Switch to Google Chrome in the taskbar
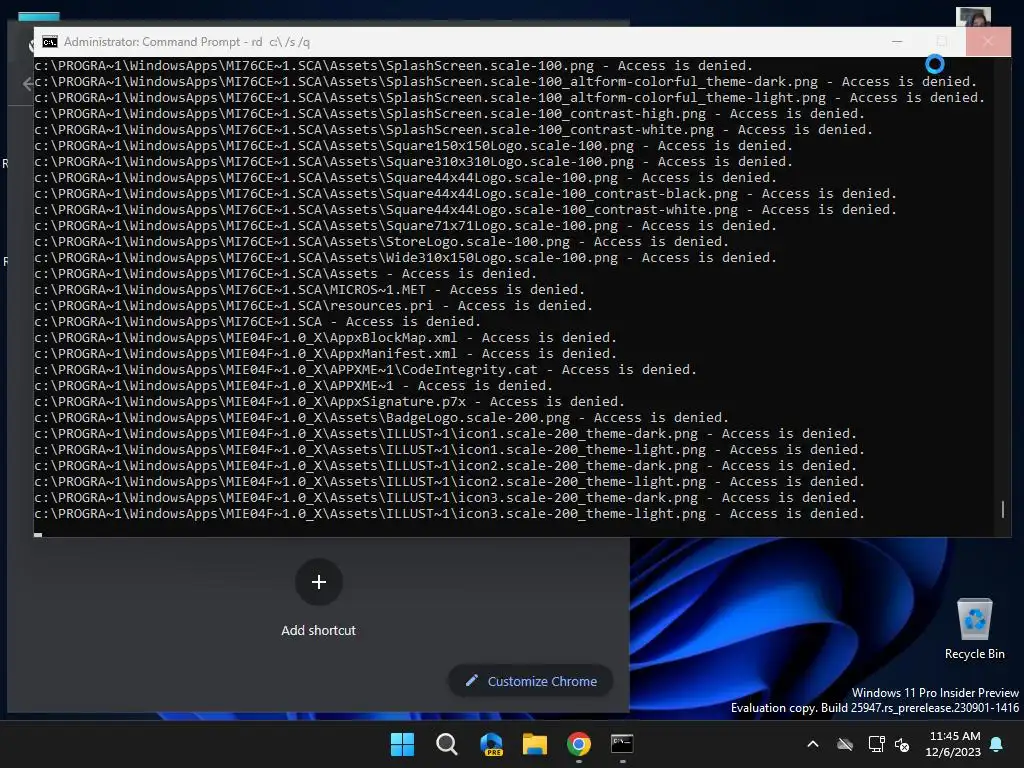Image resolution: width=1024 pixels, height=768 pixels. [x=579, y=744]
